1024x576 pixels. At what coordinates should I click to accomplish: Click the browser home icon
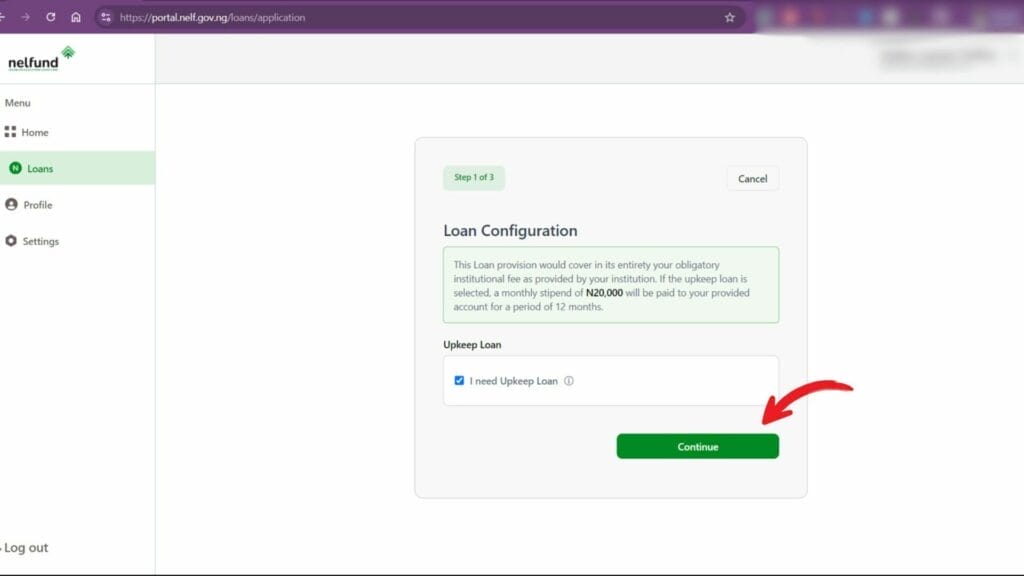pos(76,17)
